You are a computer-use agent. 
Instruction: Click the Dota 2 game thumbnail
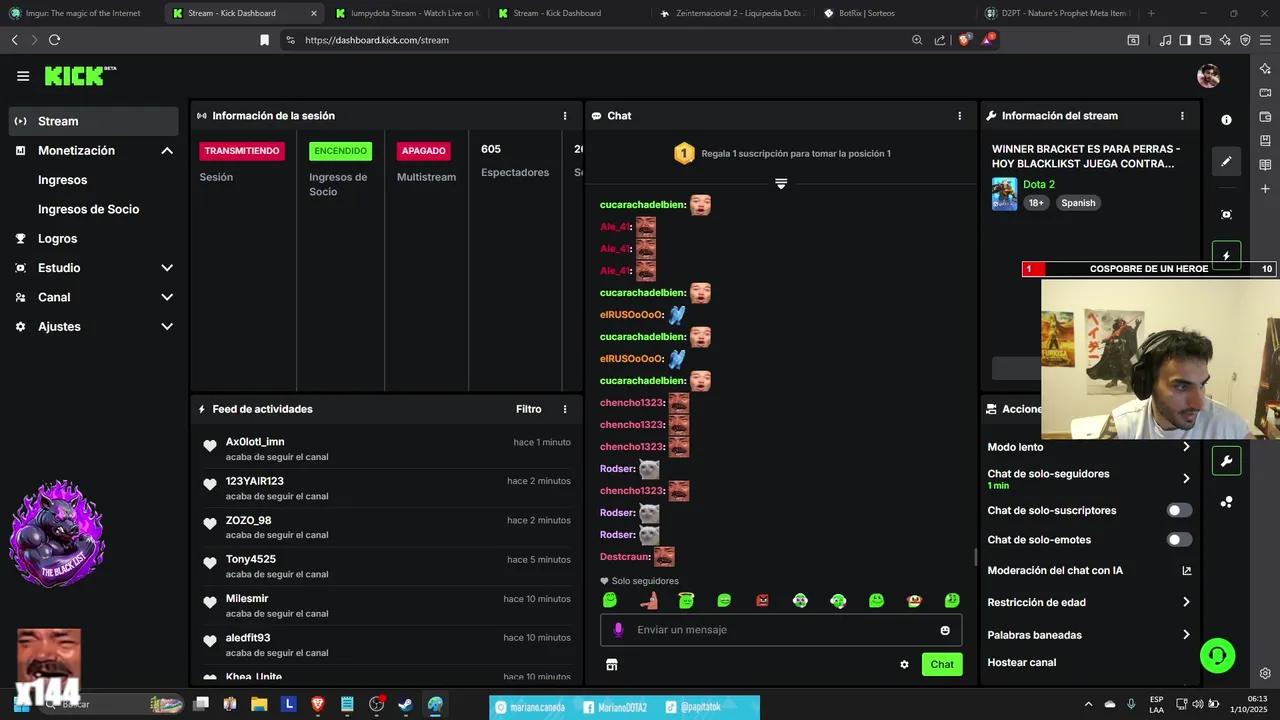pyautogui.click(x=1004, y=194)
